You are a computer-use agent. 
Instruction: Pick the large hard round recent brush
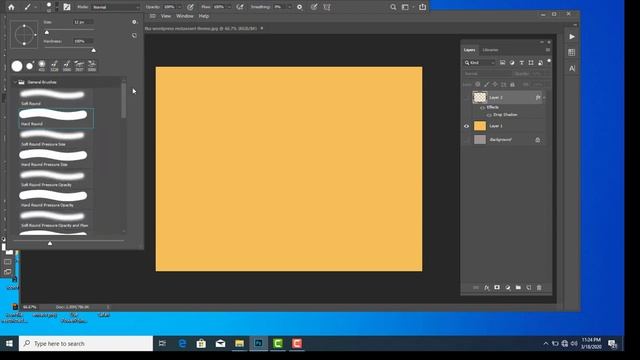click(17, 66)
